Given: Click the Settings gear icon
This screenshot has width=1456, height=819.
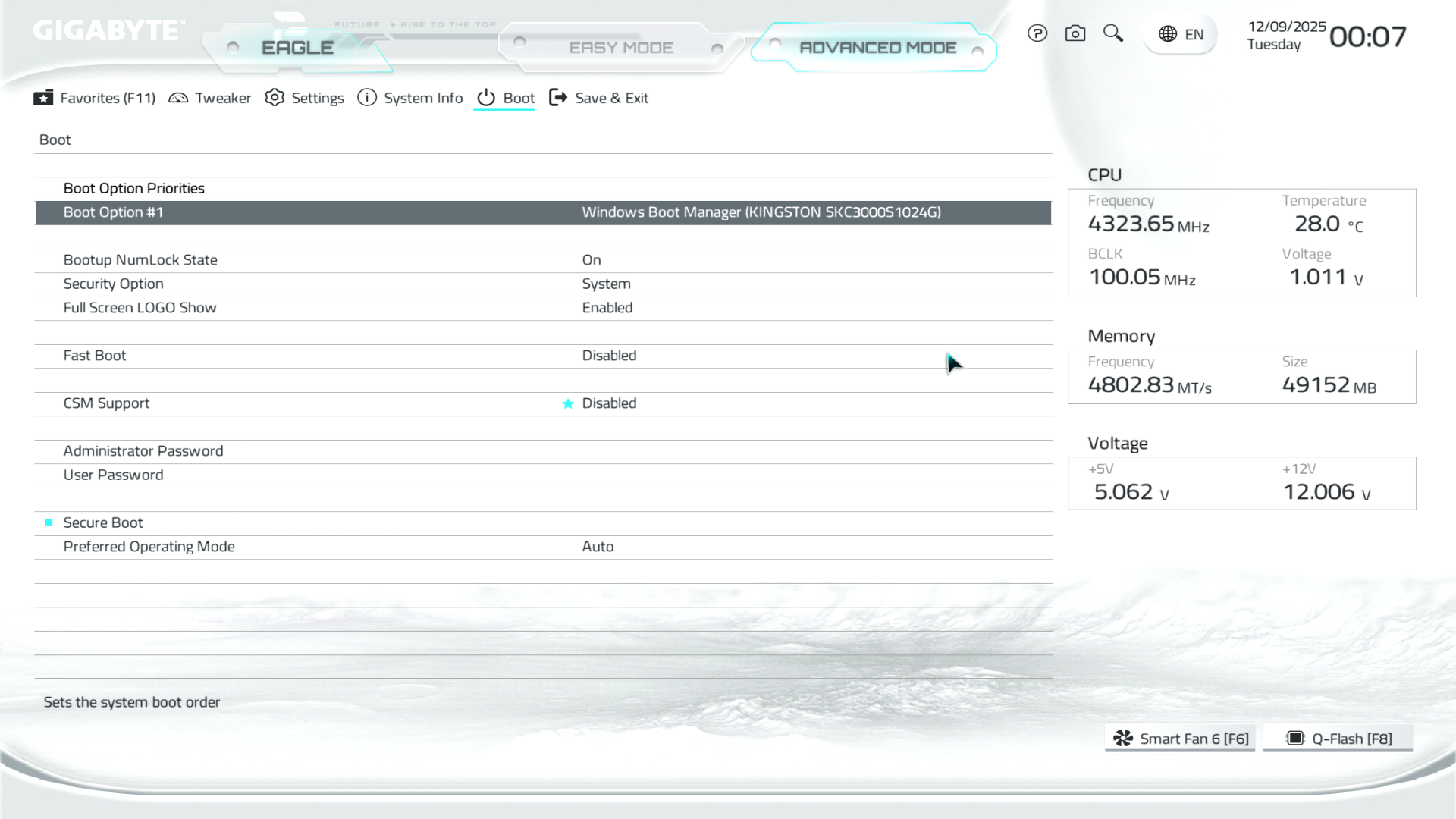Looking at the screenshot, I should tap(275, 98).
